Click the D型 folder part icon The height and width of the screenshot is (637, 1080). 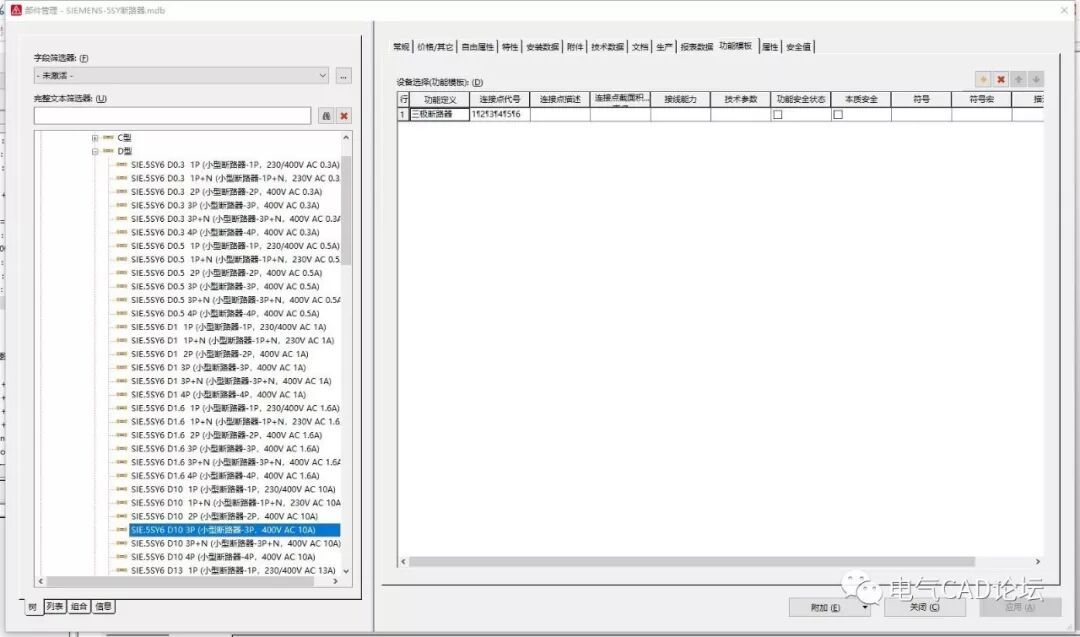108,151
